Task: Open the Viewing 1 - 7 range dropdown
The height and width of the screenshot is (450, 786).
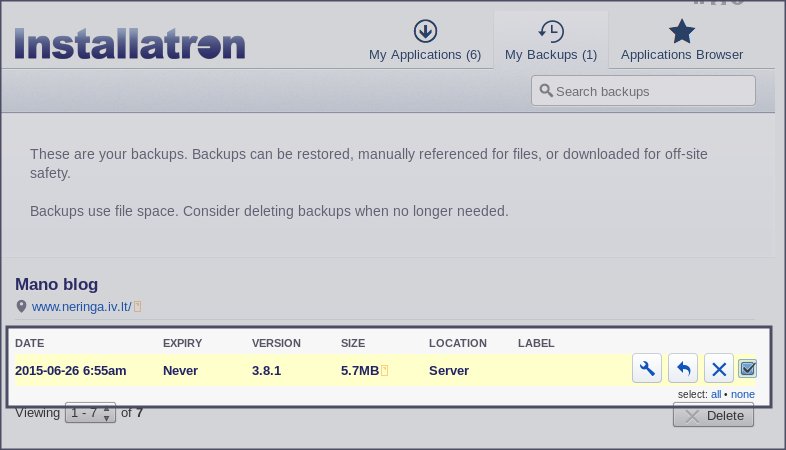Action: click(90, 412)
